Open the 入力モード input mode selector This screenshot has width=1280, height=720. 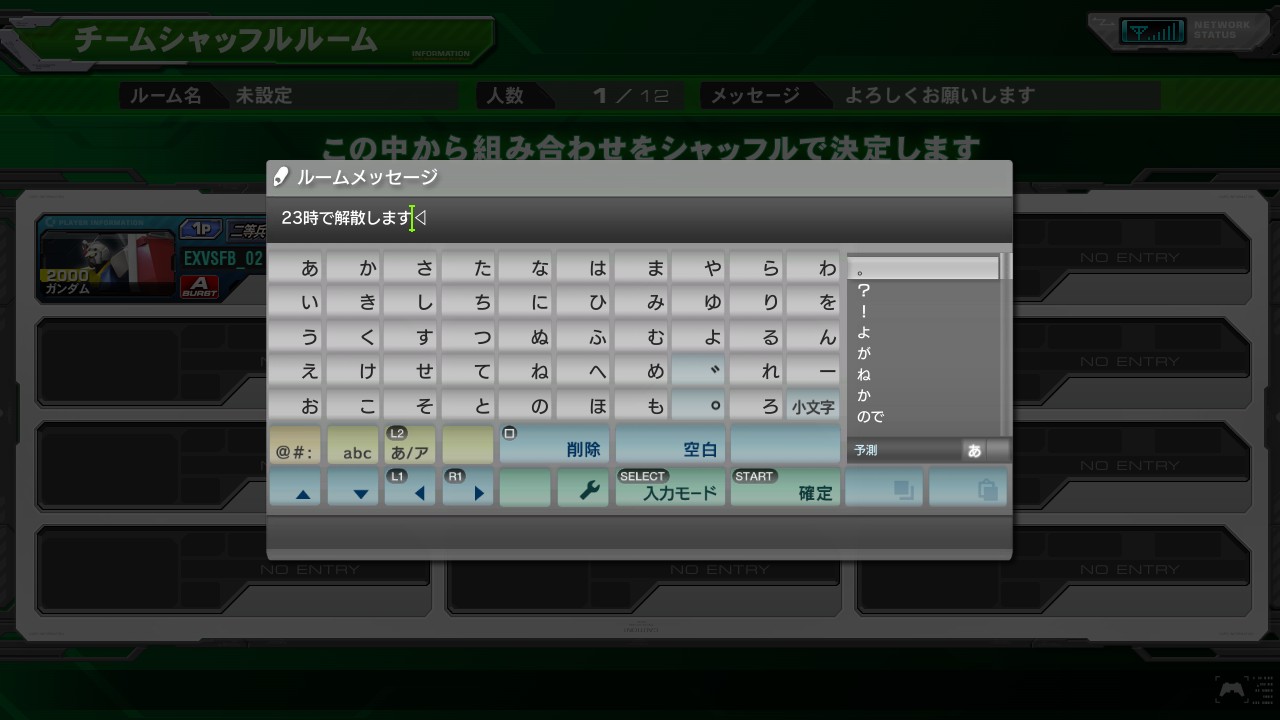(670, 488)
